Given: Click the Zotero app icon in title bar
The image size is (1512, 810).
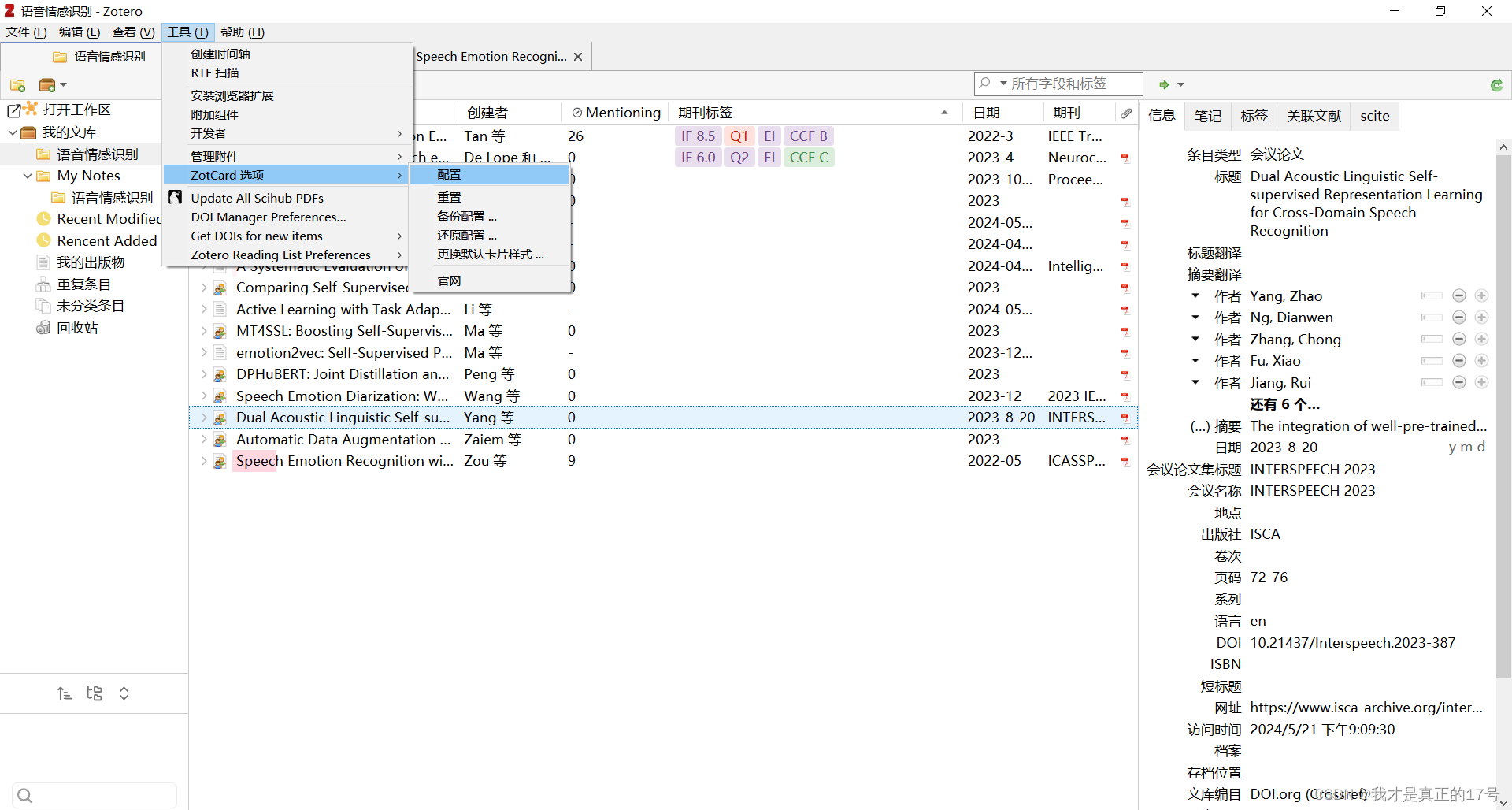Looking at the screenshot, I should [x=9, y=11].
